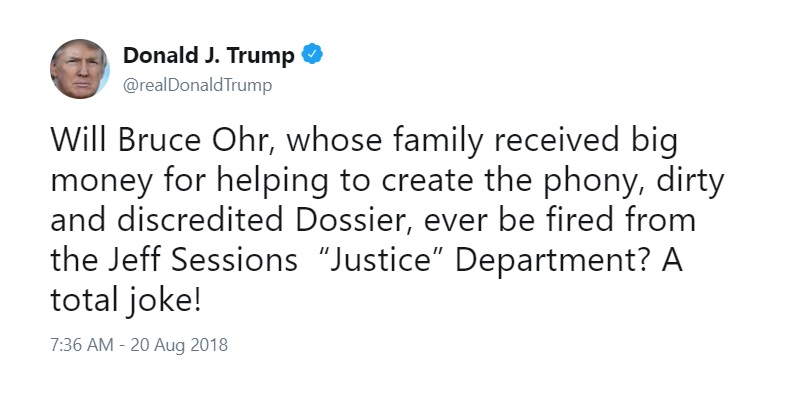Open the @realDonaldTrump handle link
This screenshot has height=419, width=800.
pos(197,85)
